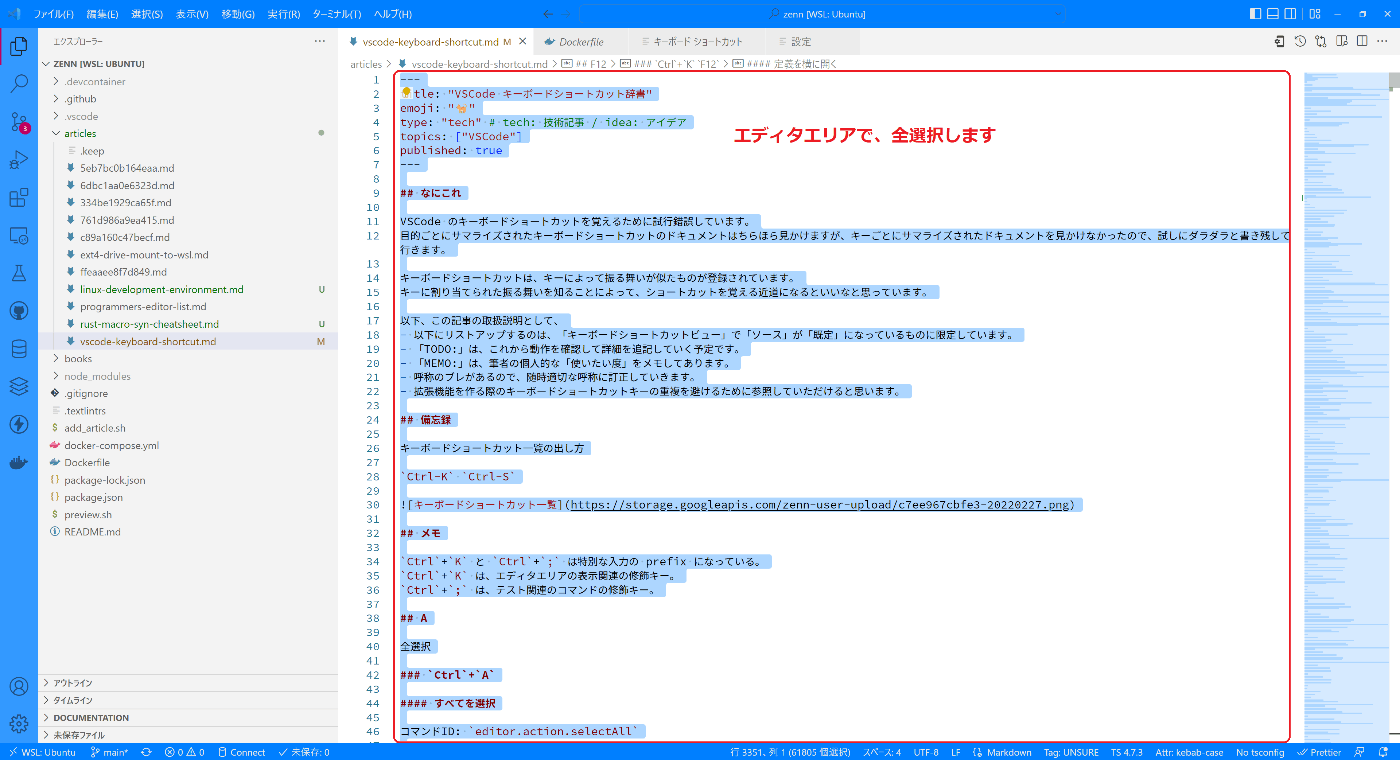This screenshot has width=1400, height=760.
Task: Toggle secondary side bar layout button
Action: 1290,14
